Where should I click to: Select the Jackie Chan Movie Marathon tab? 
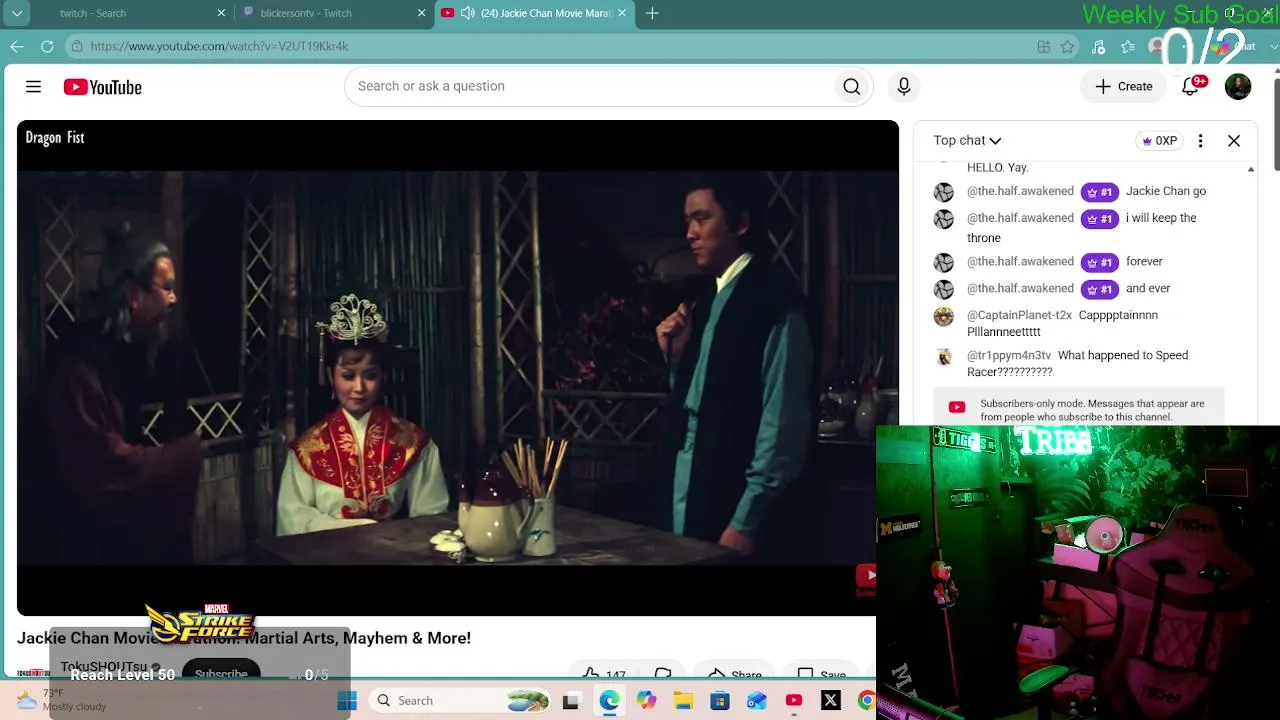pyautogui.click(x=534, y=13)
